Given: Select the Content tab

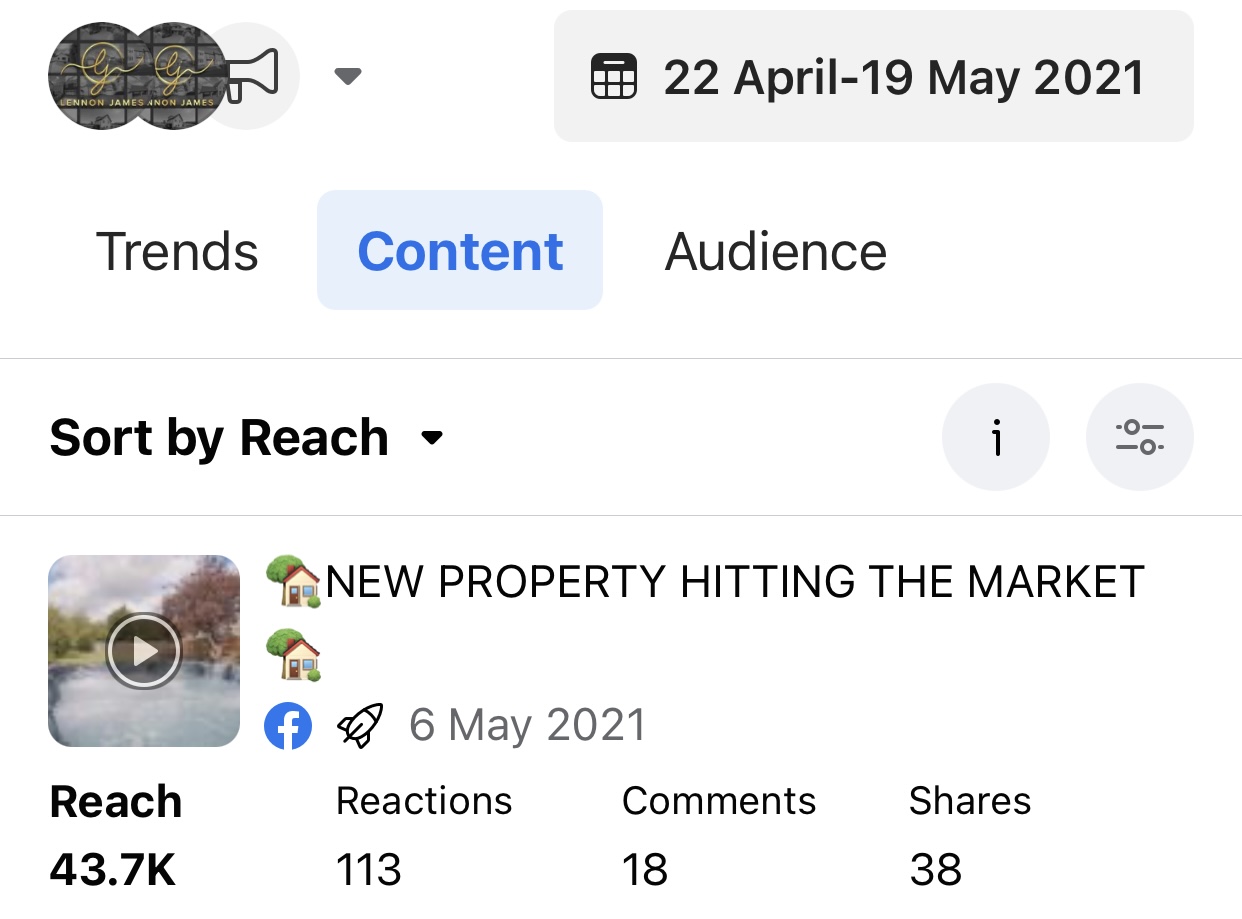Looking at the screenshot, I should [460, 251].
